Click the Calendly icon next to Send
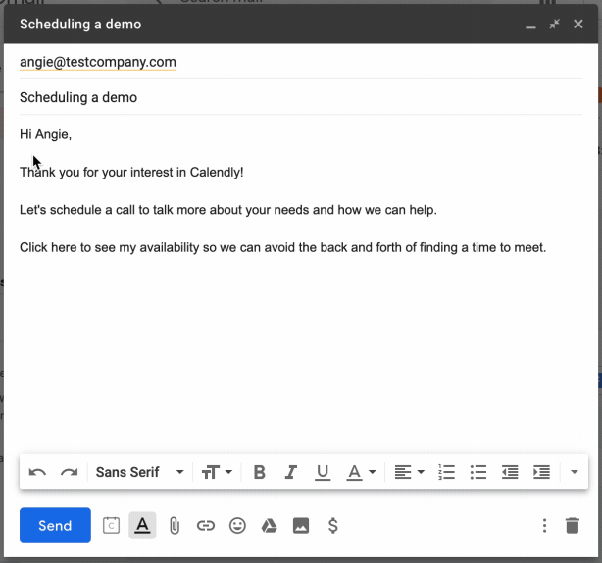 (x=111, y=526)
